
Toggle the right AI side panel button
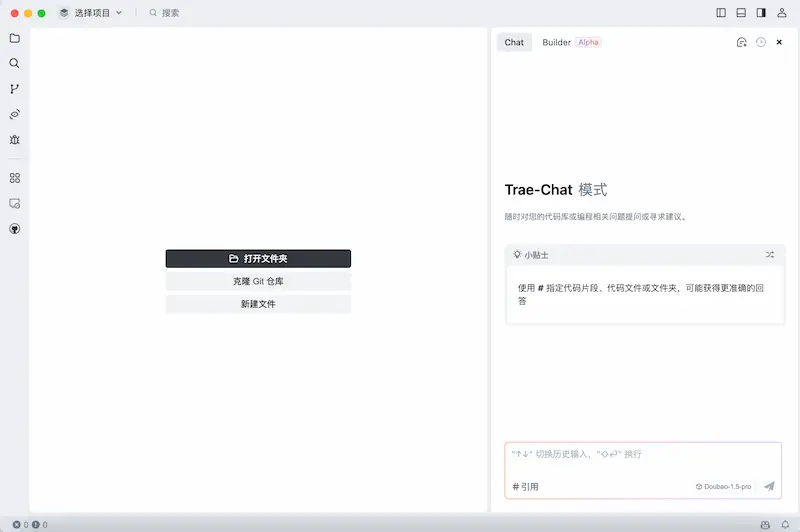click(x=761, y=13)
